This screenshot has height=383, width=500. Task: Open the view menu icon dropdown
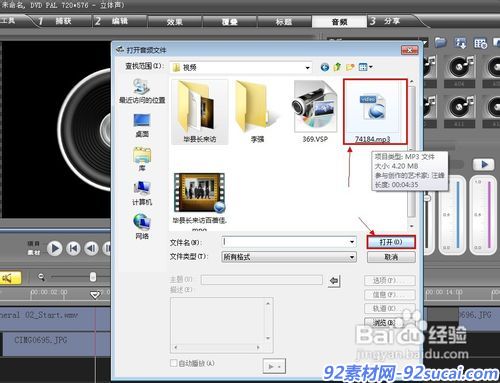click(x=365, y=67)
